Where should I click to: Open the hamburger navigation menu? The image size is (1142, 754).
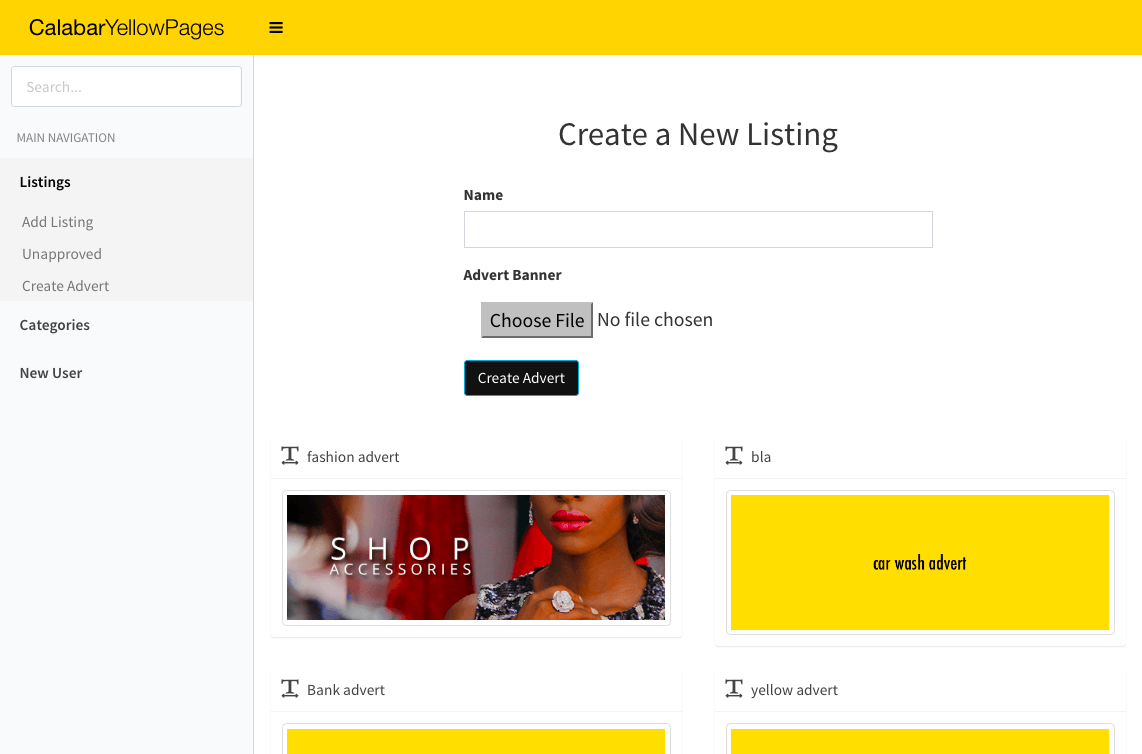pyautogui.click(x=276, y=27)
